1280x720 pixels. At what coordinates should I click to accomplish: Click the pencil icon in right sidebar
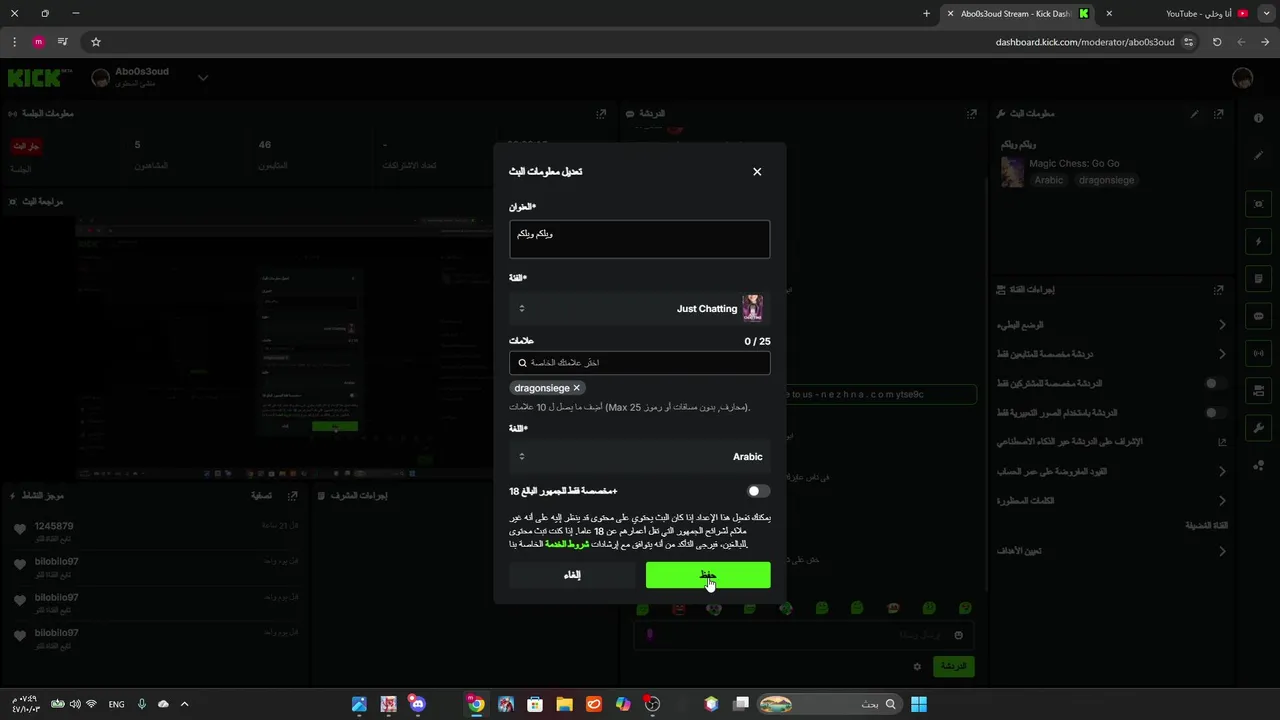point(1258,156)
